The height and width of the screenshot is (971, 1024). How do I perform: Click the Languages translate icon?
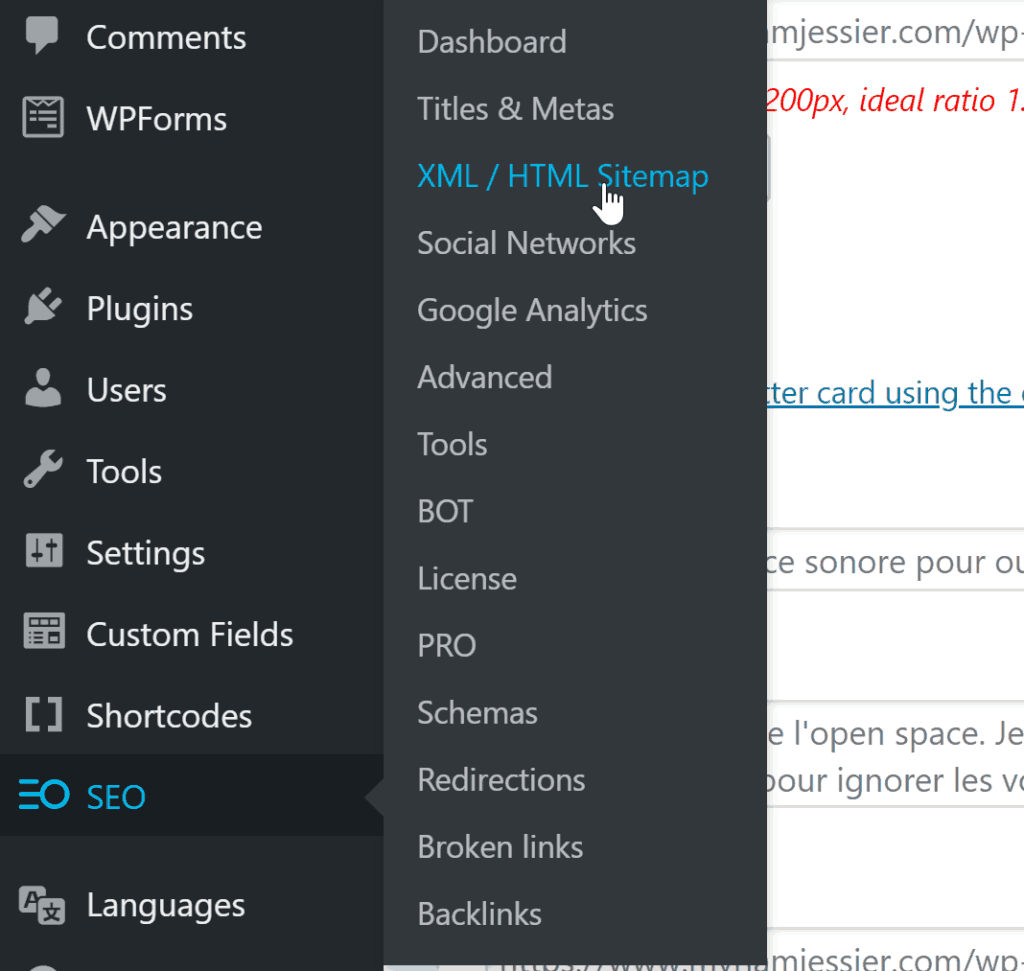pos(42,905)
